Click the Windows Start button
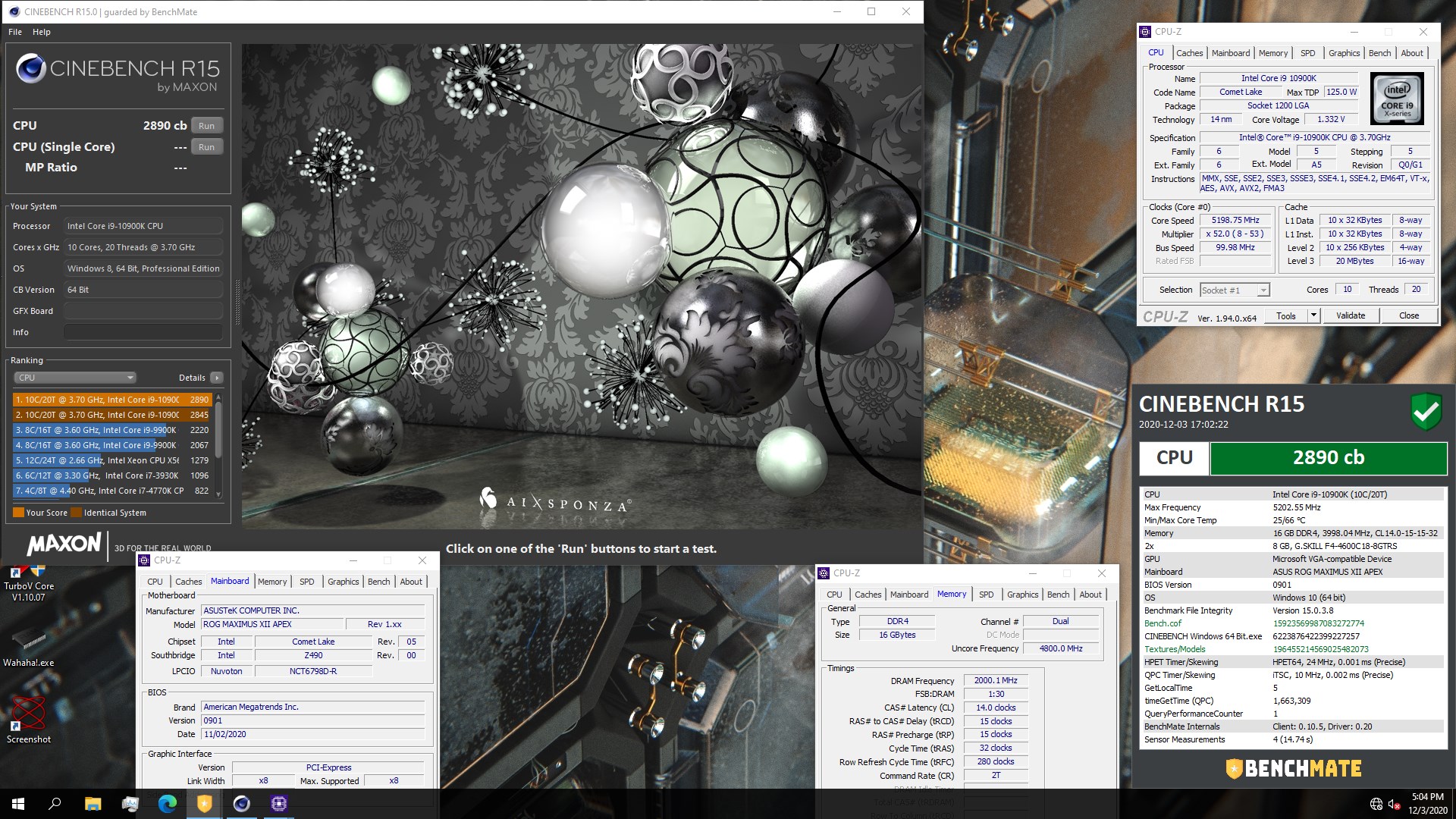This screenshot has height=819, width=1456. pyautogui.click(x=18, y=804)
